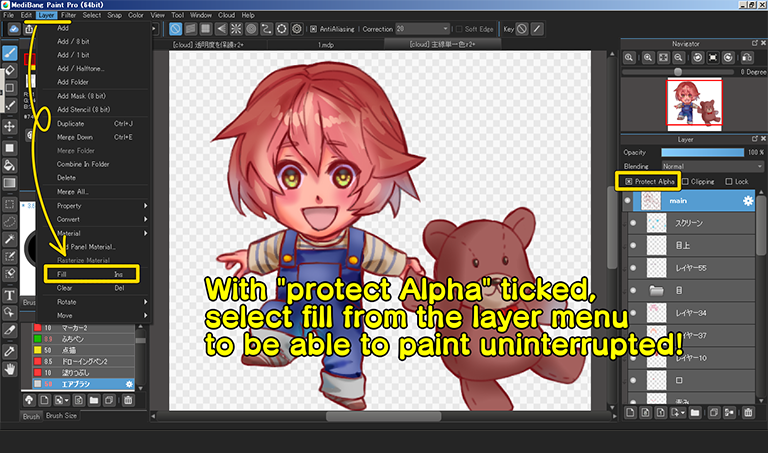The width and height of the screenshot is (768, 453).
Task: Choose Add Folder from Layer menu
Action: [96, 82]
